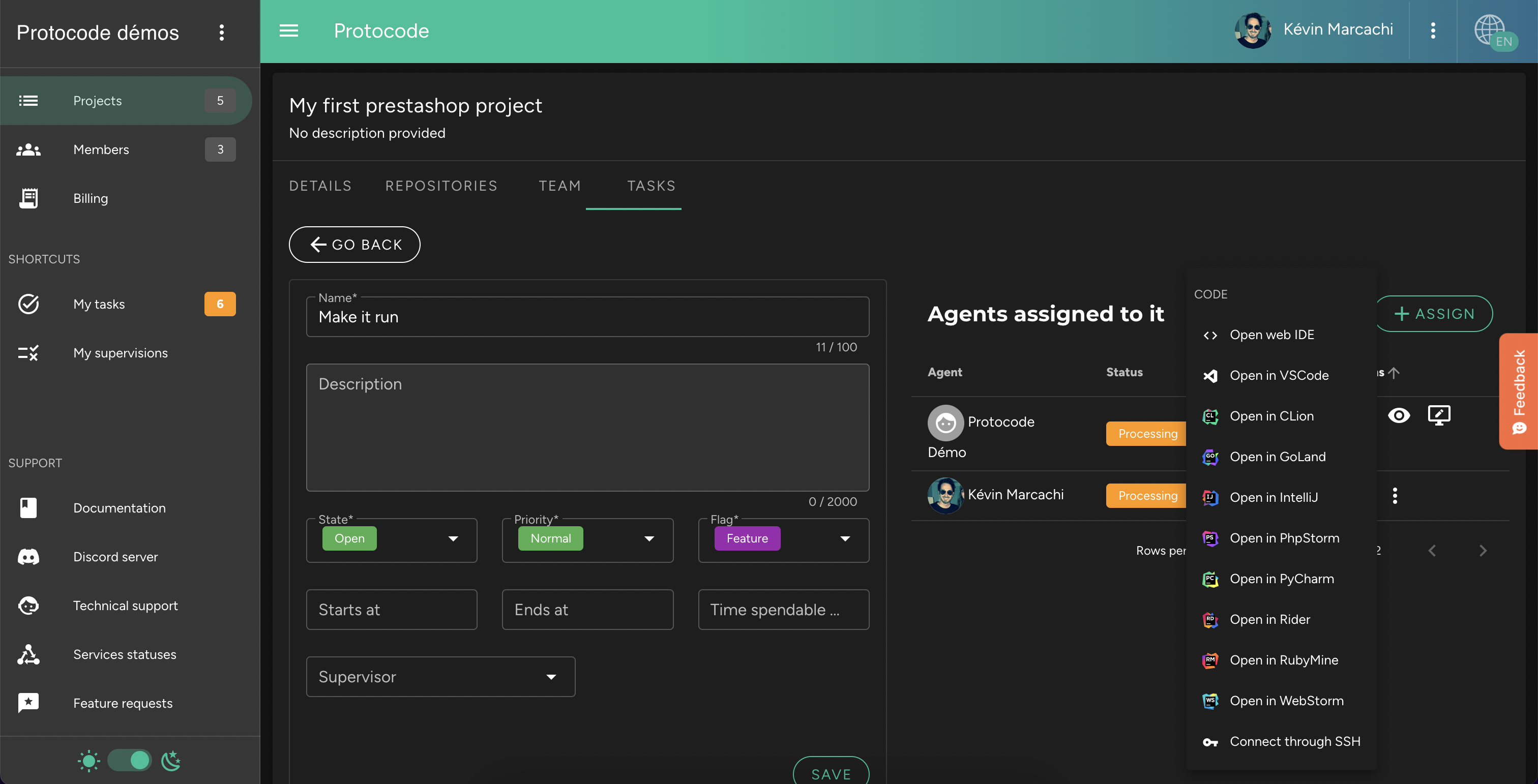Click the GO BACK button
Image resolution: width=1538 pixels, height=784 pixels.
(354, 244)
